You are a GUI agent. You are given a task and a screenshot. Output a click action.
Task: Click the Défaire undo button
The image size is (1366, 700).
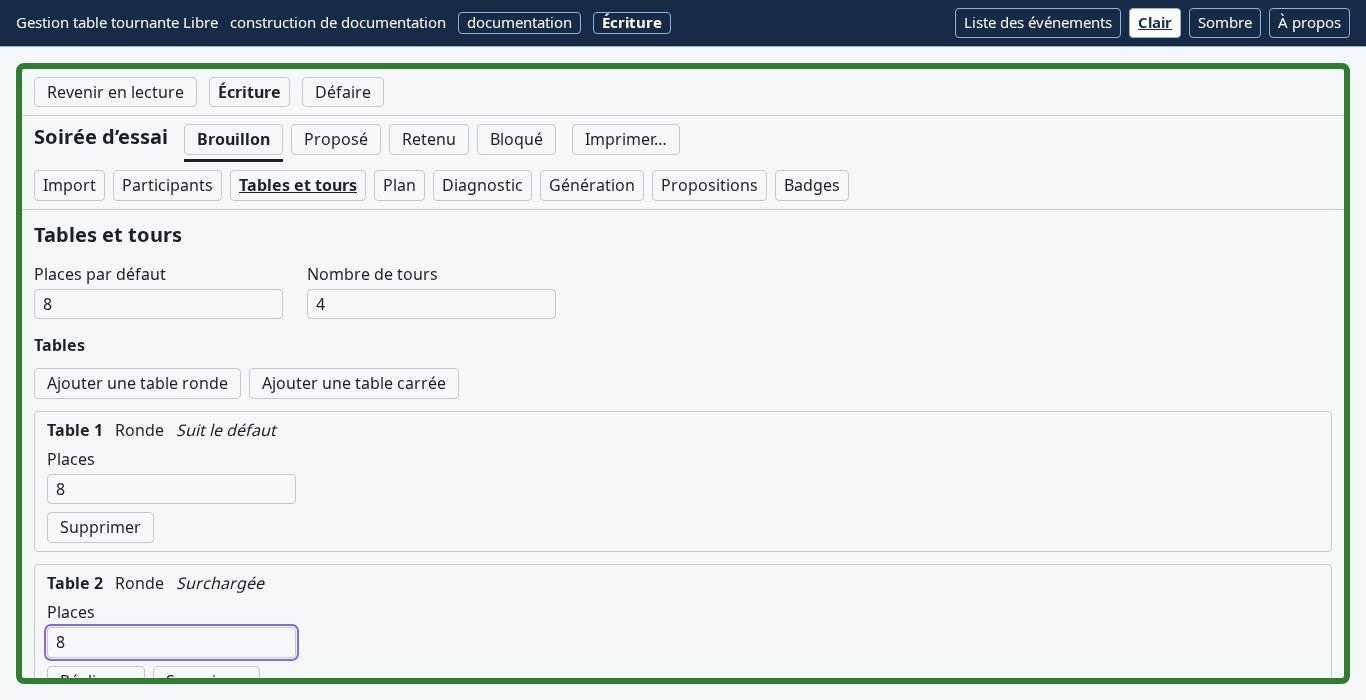[x=343, y=92]
